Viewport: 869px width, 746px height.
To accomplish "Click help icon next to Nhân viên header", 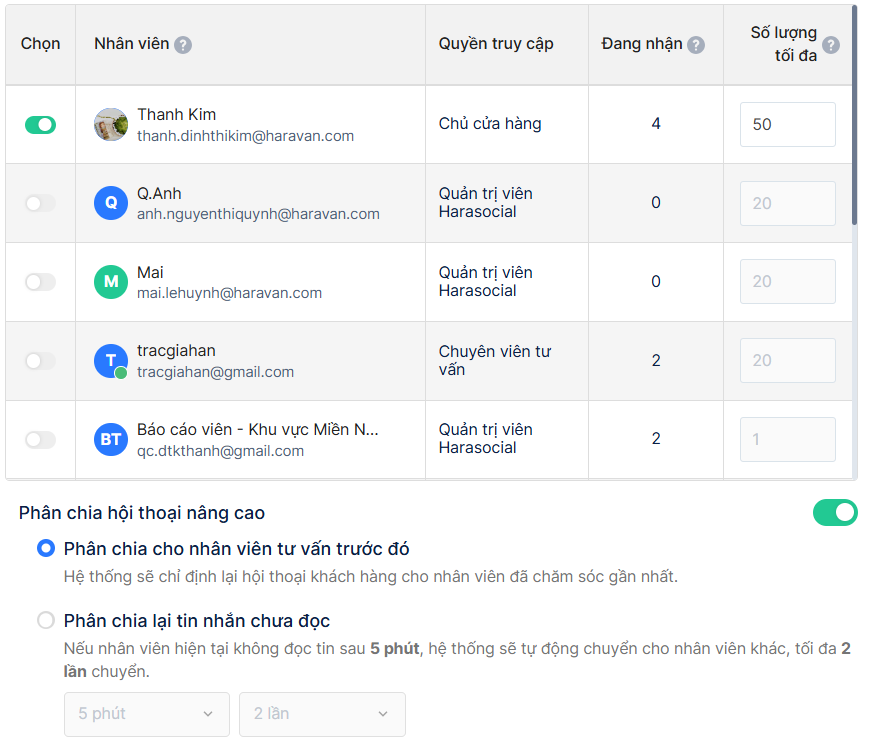I will pos(183,45).
